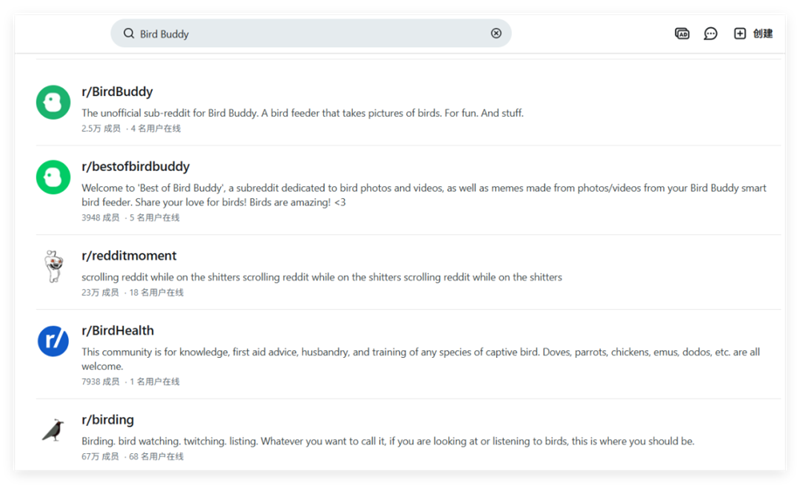Click the search magnifier icon
The height and width of the screenshot is (485, 800).
click(x=128, y=33)
